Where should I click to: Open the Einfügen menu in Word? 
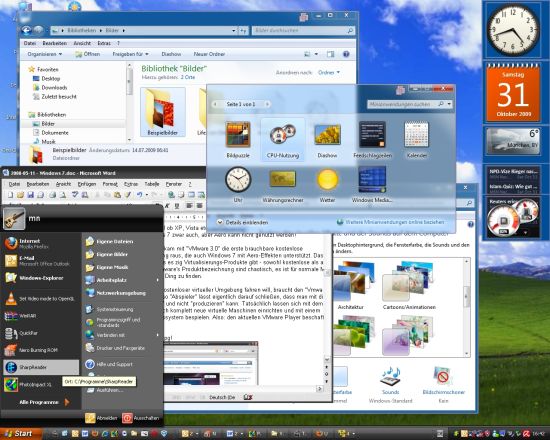87,184
